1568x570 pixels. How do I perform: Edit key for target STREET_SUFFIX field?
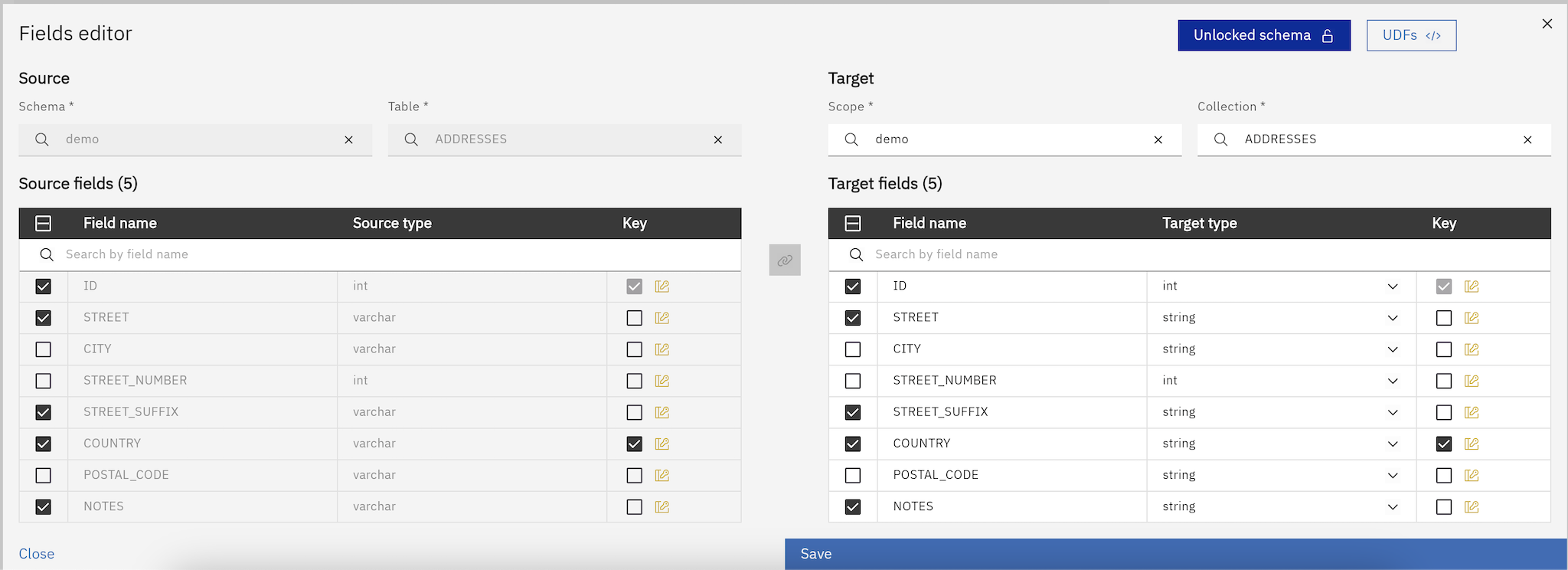1472,412
